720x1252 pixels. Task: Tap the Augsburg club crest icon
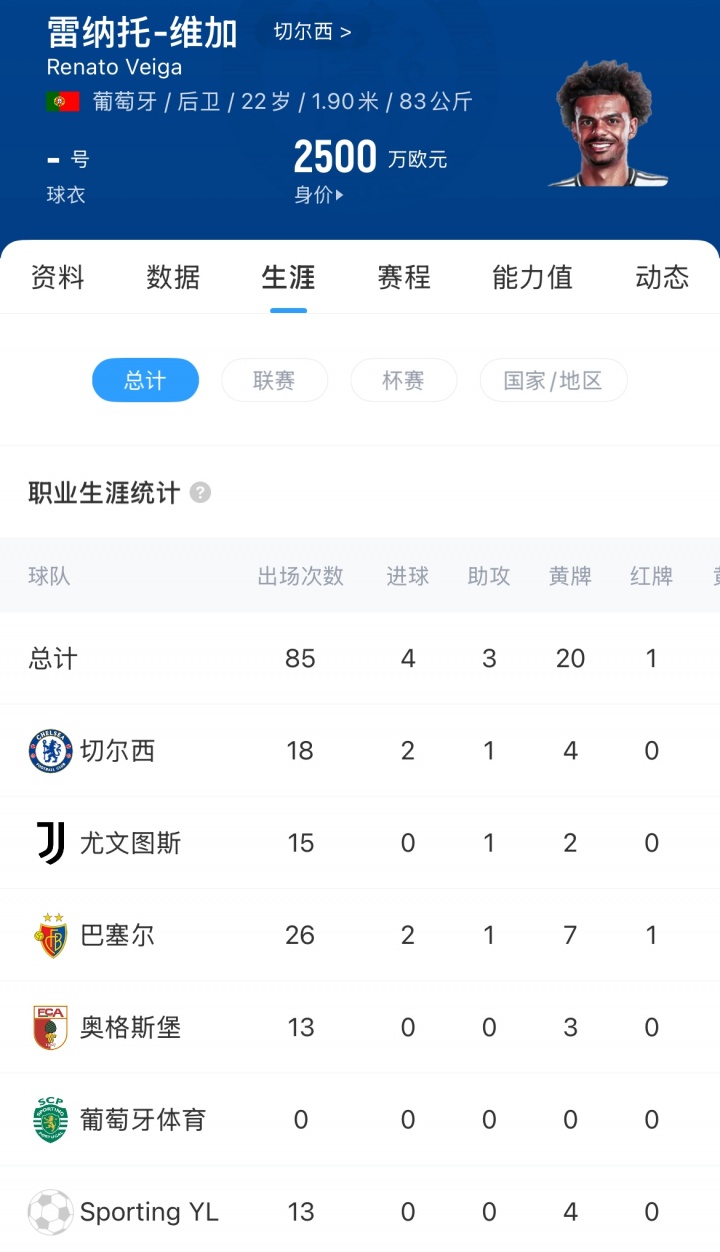coord(50,1027)
